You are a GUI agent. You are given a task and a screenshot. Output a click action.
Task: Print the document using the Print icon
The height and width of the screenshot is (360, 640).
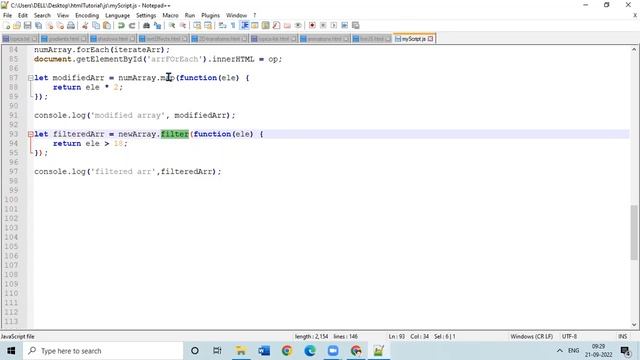(71, 25)
